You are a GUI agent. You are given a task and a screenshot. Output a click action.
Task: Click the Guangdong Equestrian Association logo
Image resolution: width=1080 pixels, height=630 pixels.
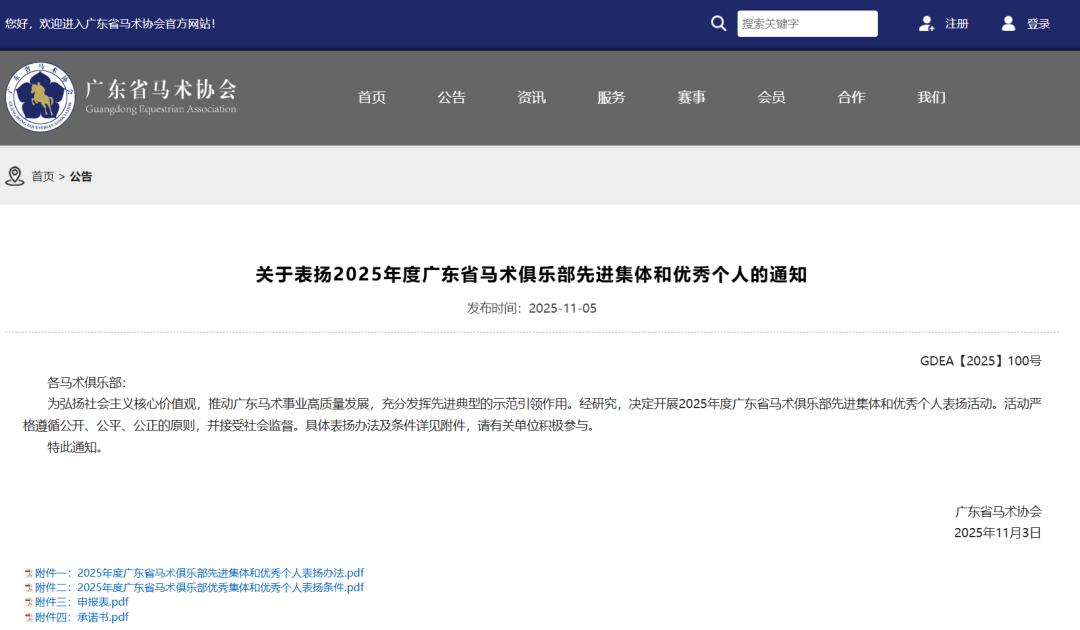[x=40, y=97]
